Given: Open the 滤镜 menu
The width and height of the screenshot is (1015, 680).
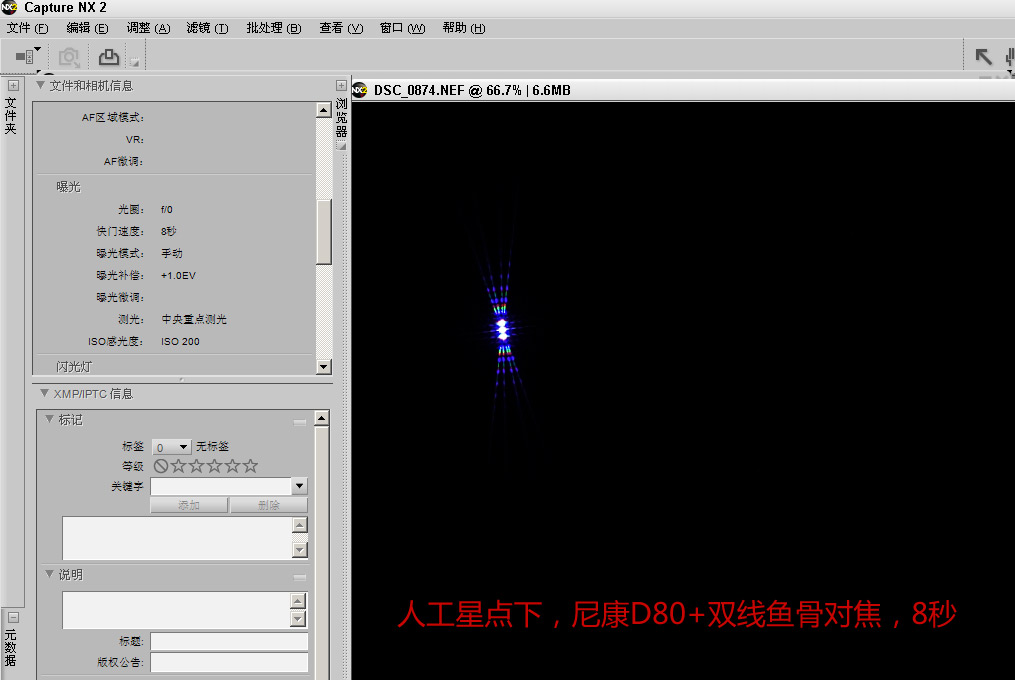Looking at the screenshot, I should (x=207, y=28).
